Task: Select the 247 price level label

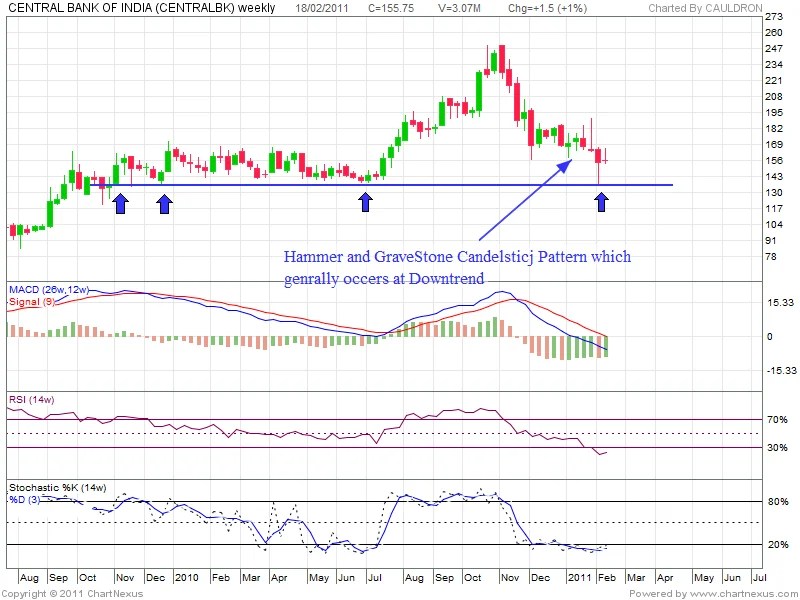Action: click(774, 48)
